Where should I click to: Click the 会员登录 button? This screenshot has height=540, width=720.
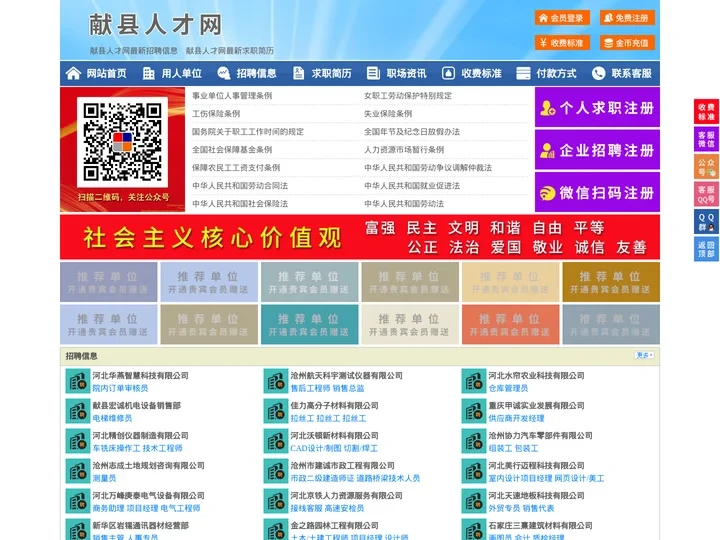pyautogui.click(x=562, y=18)
